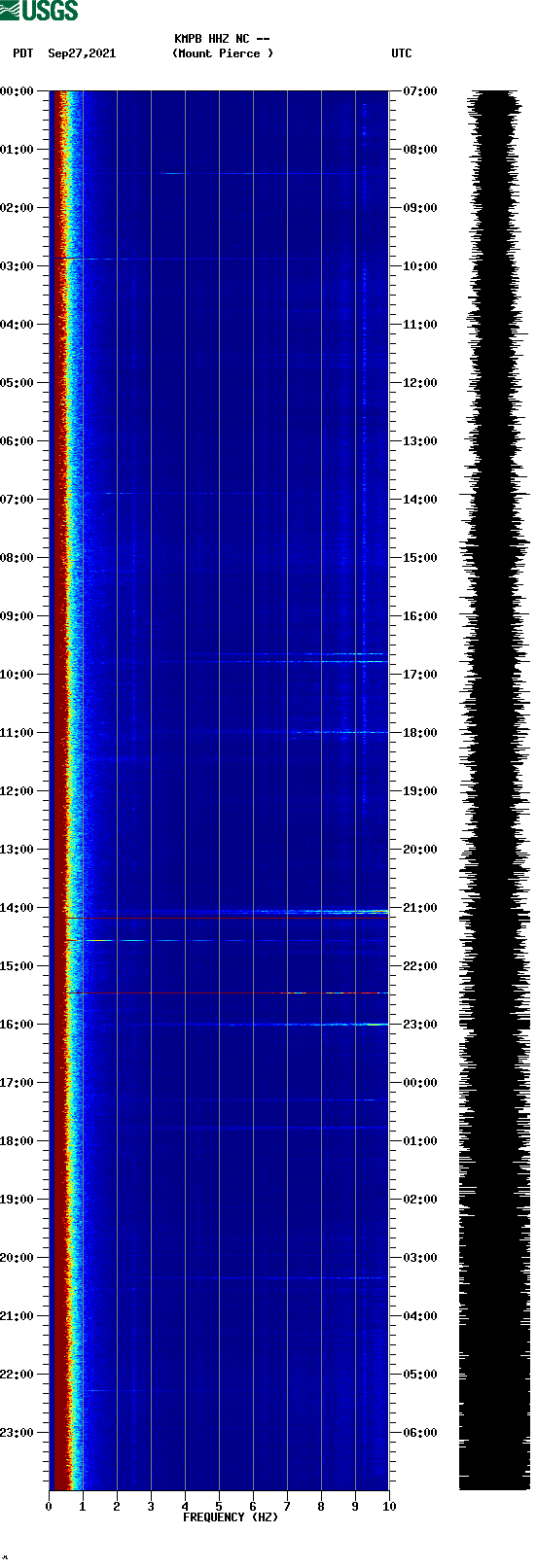Click the 12:00 PDT time label
This screenshot has height=1568, width=537.
[18, 791]
